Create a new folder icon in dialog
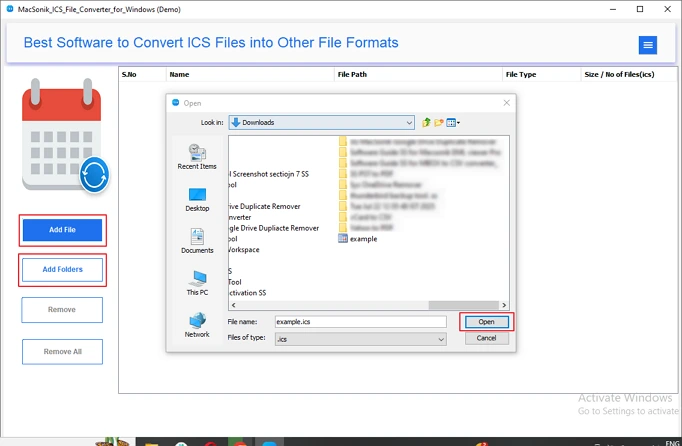 438,123
